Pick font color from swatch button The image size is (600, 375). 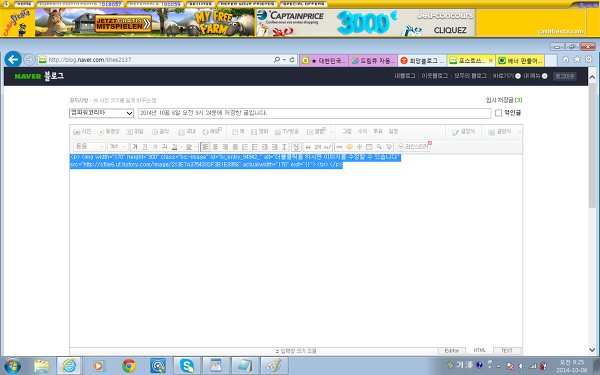pos(174,147)
